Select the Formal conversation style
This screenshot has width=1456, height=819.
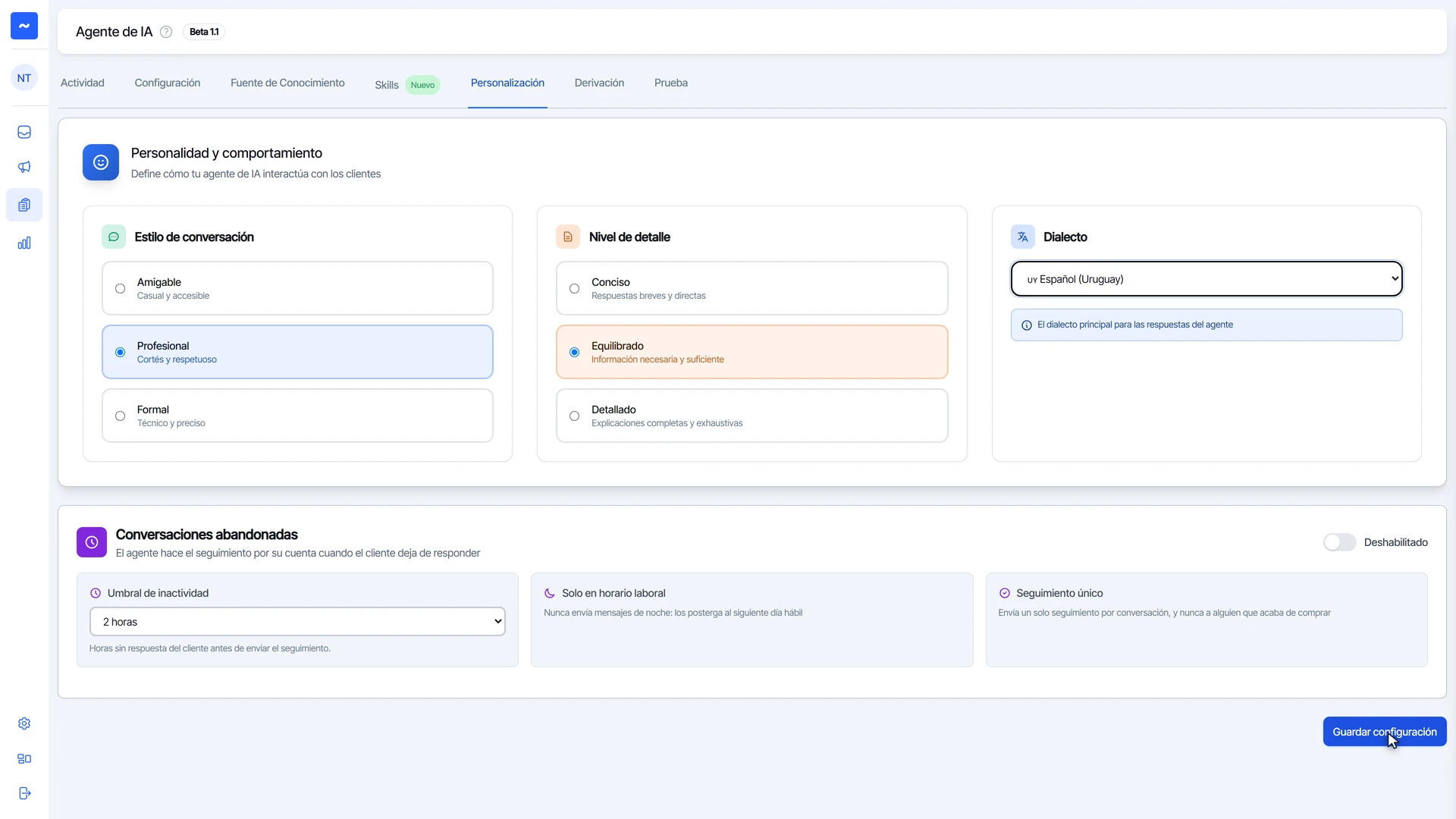(x=297, y=416)
